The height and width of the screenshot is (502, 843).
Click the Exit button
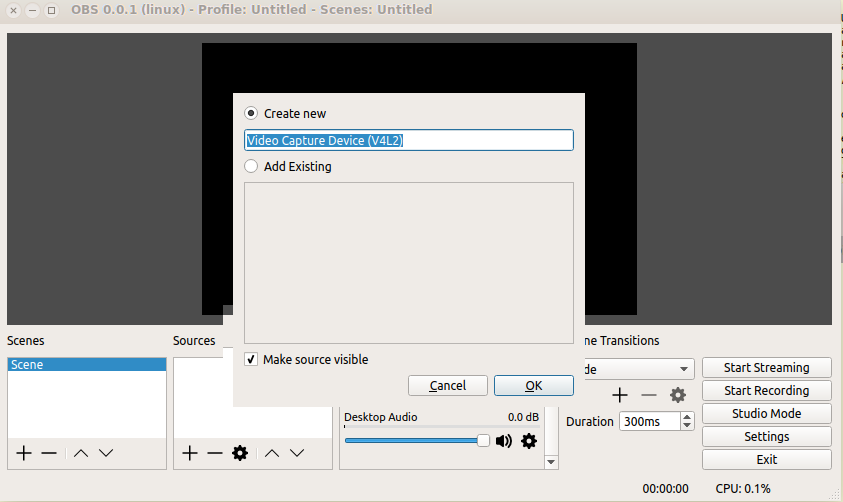(767, 460)
